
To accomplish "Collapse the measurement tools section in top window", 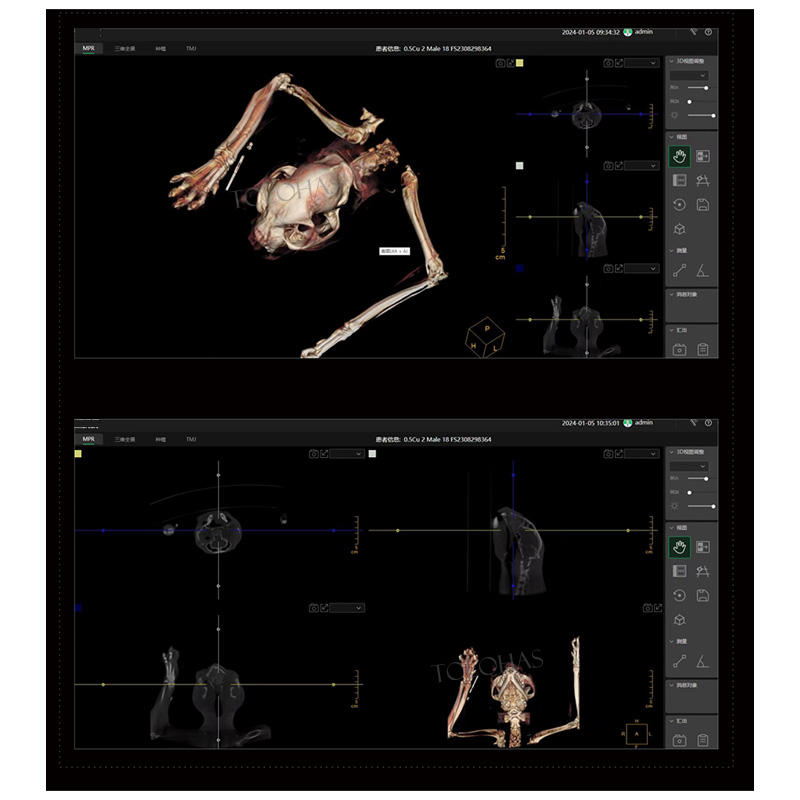I will click(671, 251).
